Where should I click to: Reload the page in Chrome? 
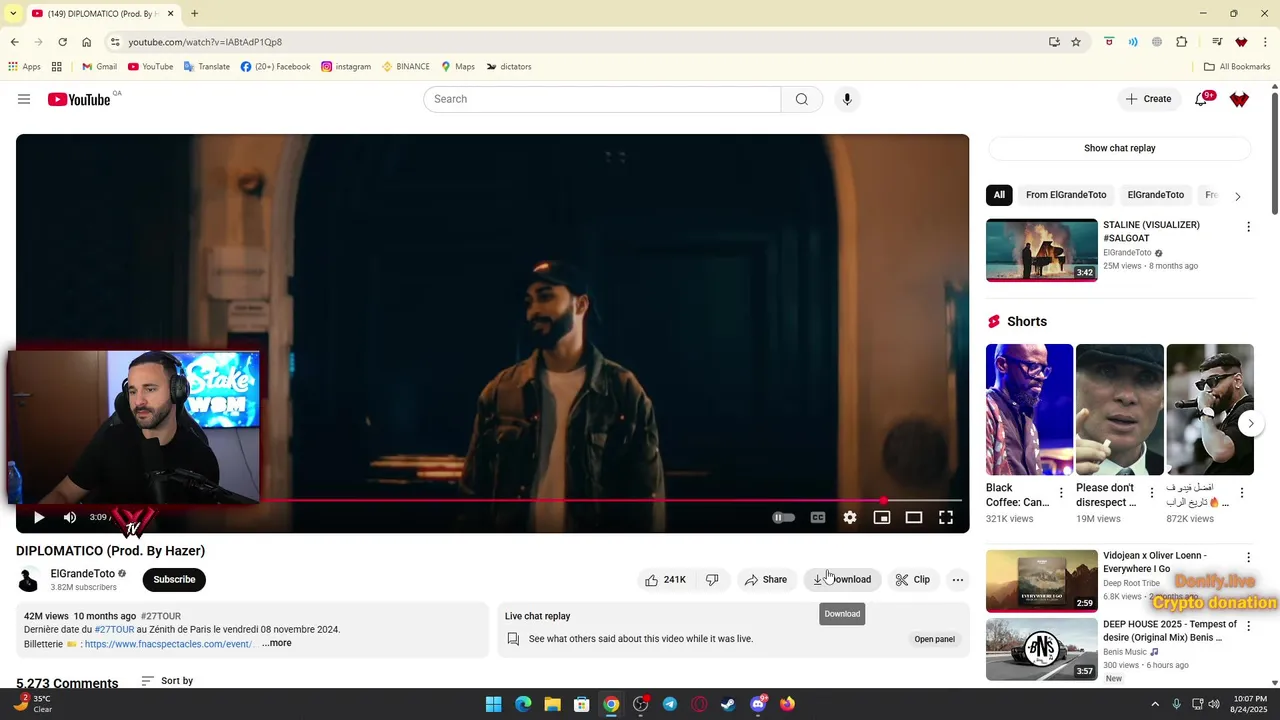(x=62, y=42)
